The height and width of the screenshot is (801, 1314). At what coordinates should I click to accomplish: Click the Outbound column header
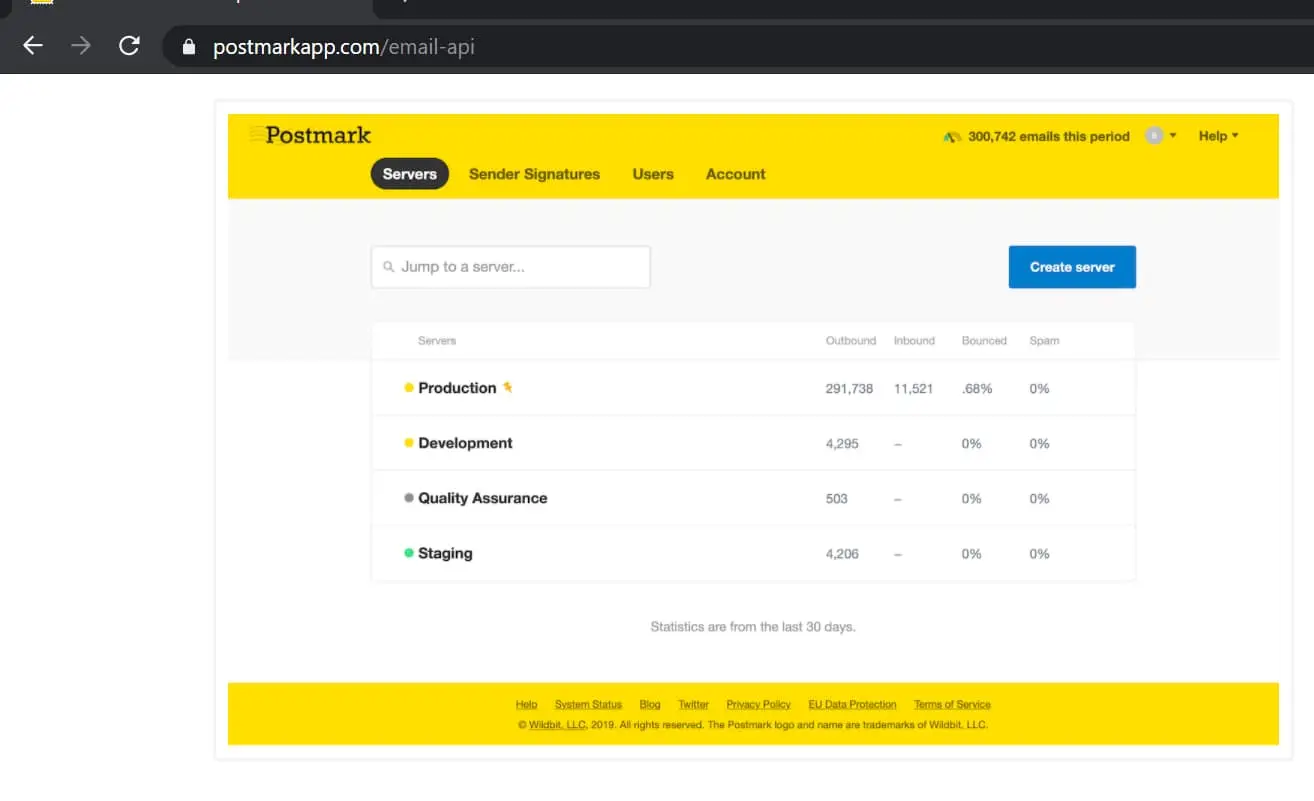pos(851,341)
